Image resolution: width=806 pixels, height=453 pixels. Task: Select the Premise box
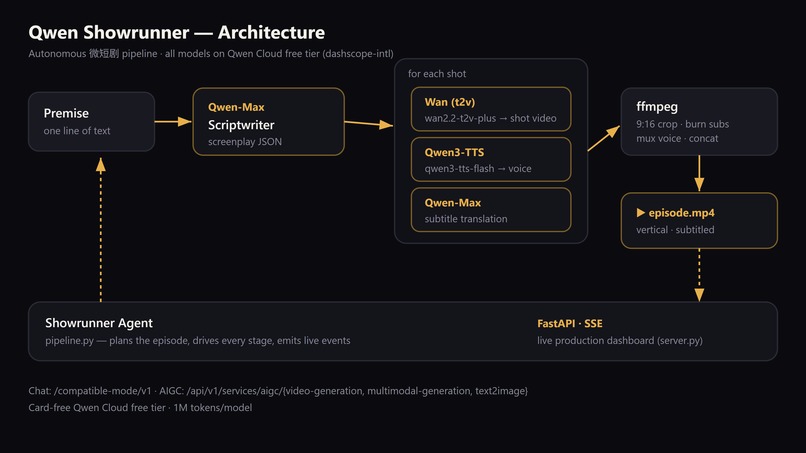click(91, 121)
